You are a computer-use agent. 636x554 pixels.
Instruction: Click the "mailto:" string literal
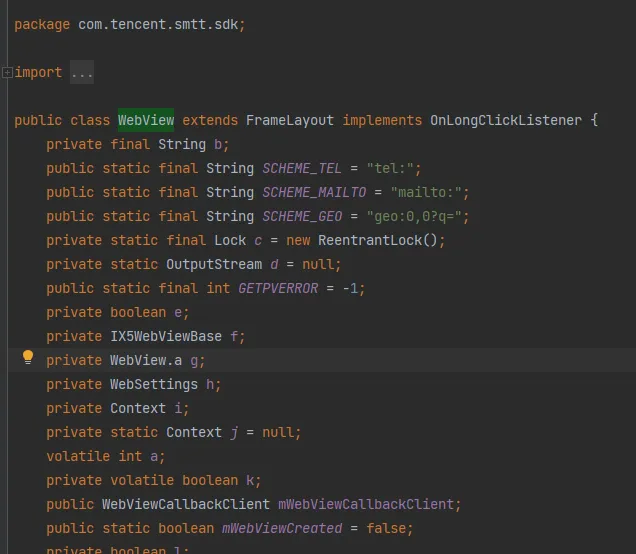(x=426, y=192)
